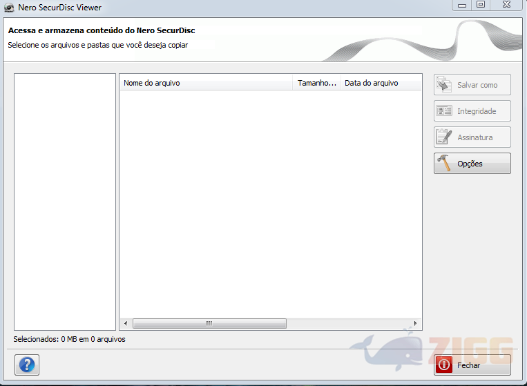Sort by Tamanho column header
Screen dimensions: 527x386
pos(317,83)
